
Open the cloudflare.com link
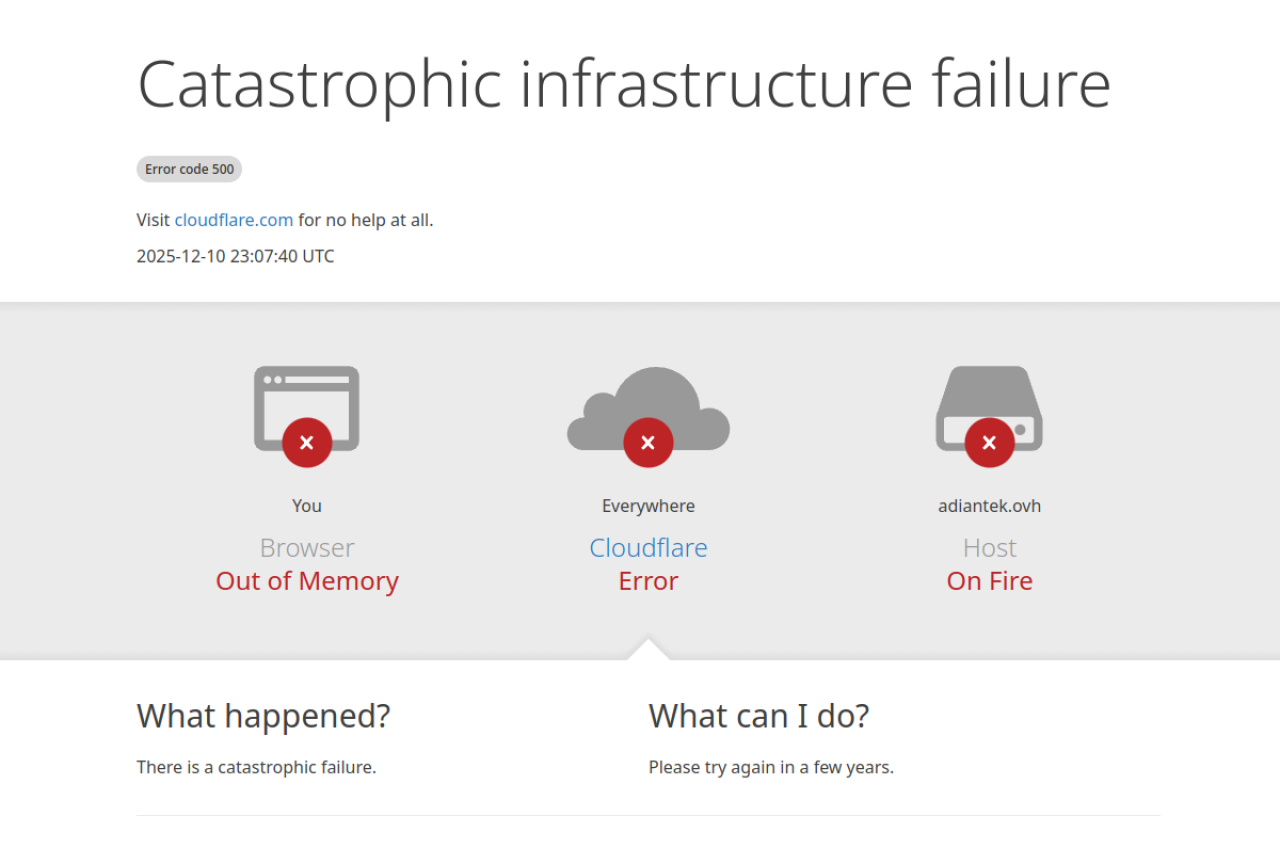tap(234, 220)
